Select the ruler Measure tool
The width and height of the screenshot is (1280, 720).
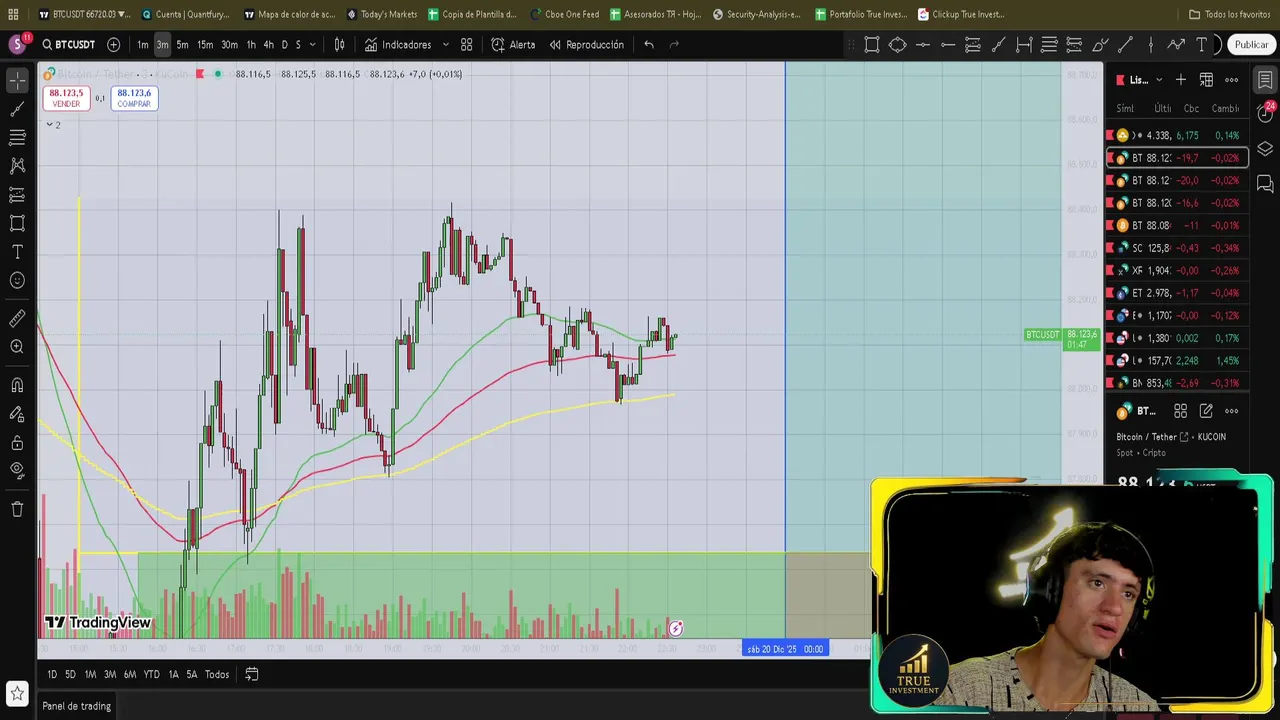pyautogui.click(x=17, y=318)
